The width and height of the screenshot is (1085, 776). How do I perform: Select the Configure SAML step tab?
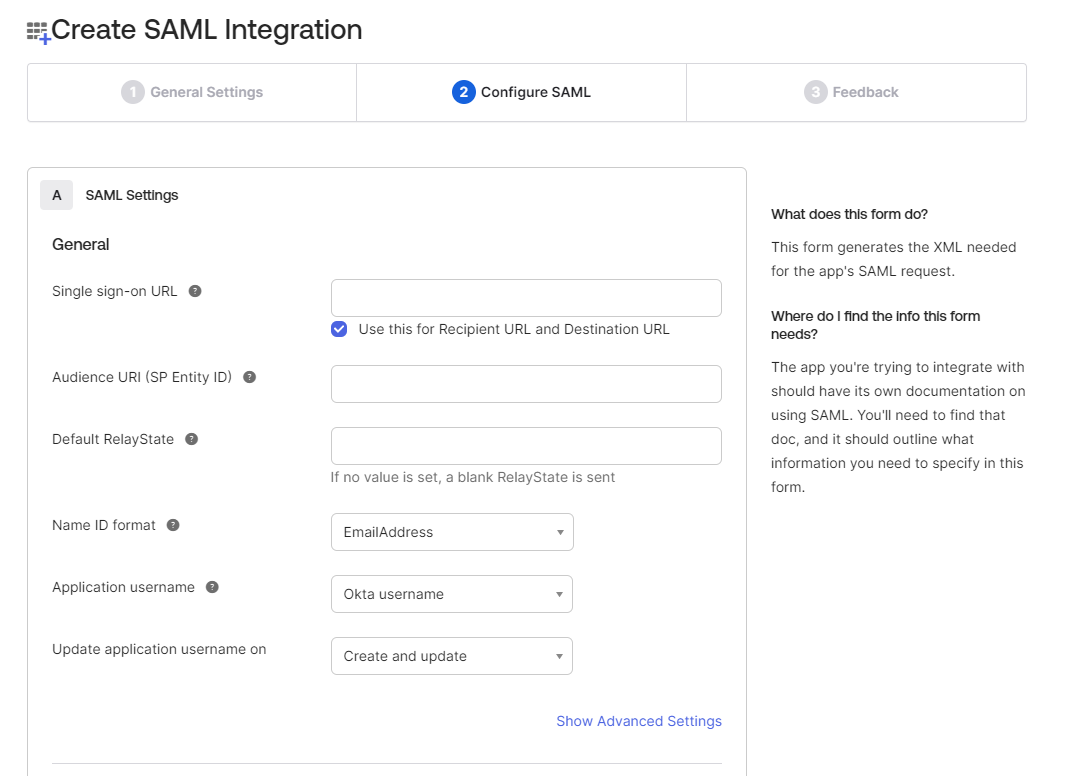click(x=522, y=92)
